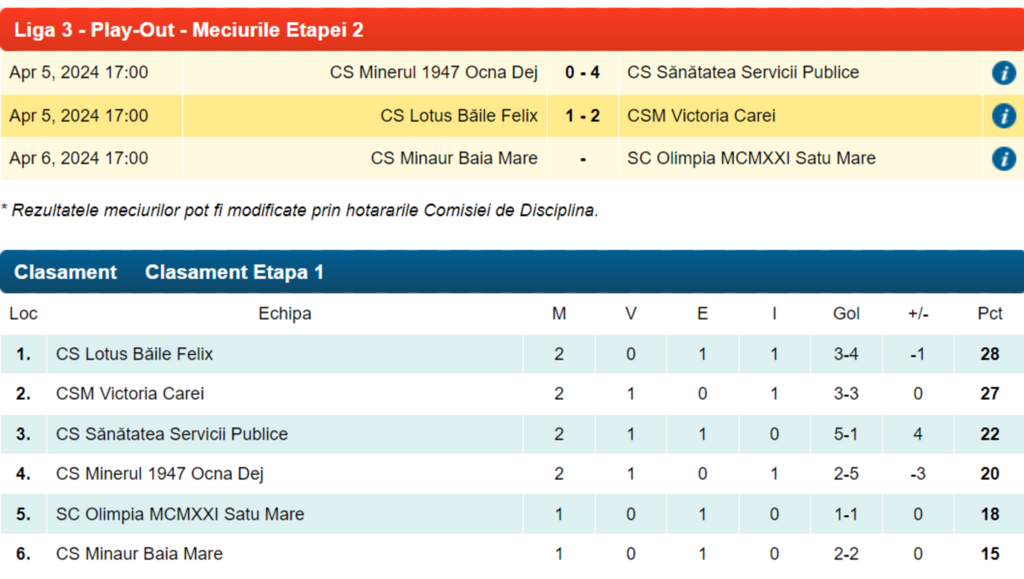Select CS Minerul 1947 Ocna Dej standings row
This screenshot has height=579, width=1024.
[160, 474]
